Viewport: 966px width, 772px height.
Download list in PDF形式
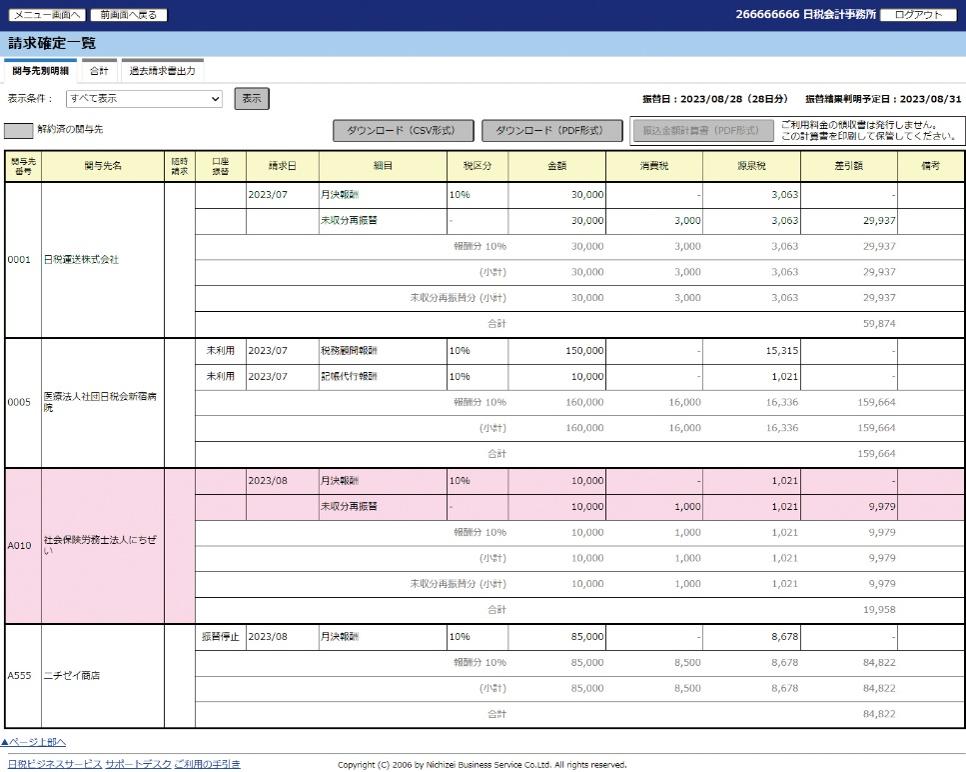552,131
